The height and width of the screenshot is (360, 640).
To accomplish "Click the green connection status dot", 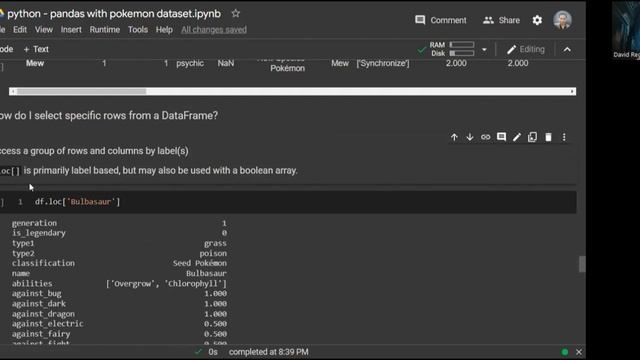I will [x=565, y=352].
